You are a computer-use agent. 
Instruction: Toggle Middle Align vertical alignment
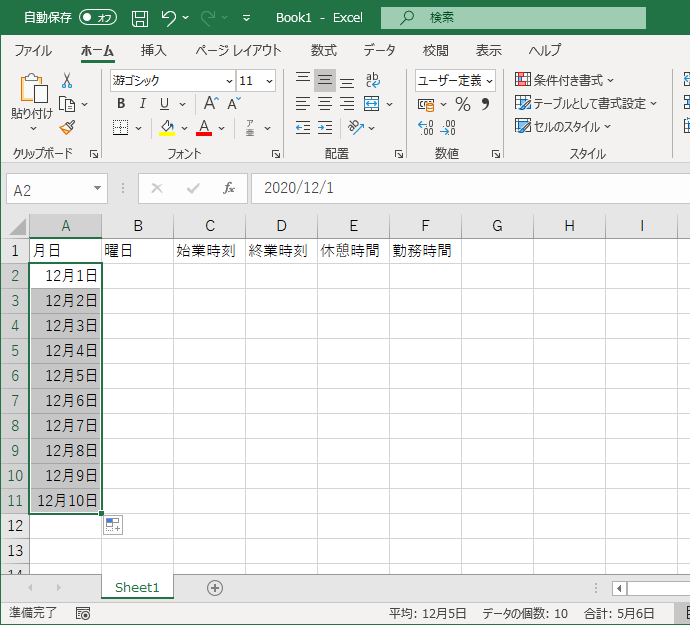[x=325, y=80]
